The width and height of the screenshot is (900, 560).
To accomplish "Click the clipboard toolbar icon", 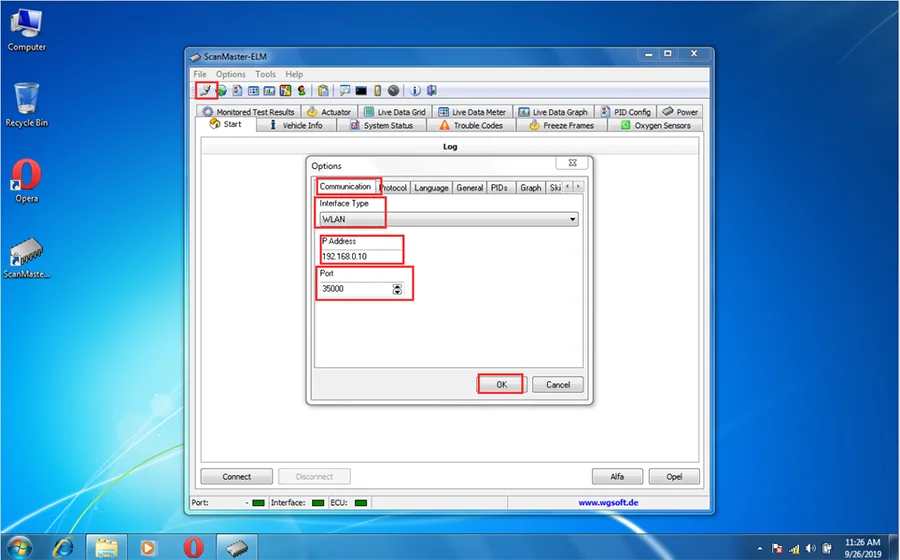I will pos(323,91).
